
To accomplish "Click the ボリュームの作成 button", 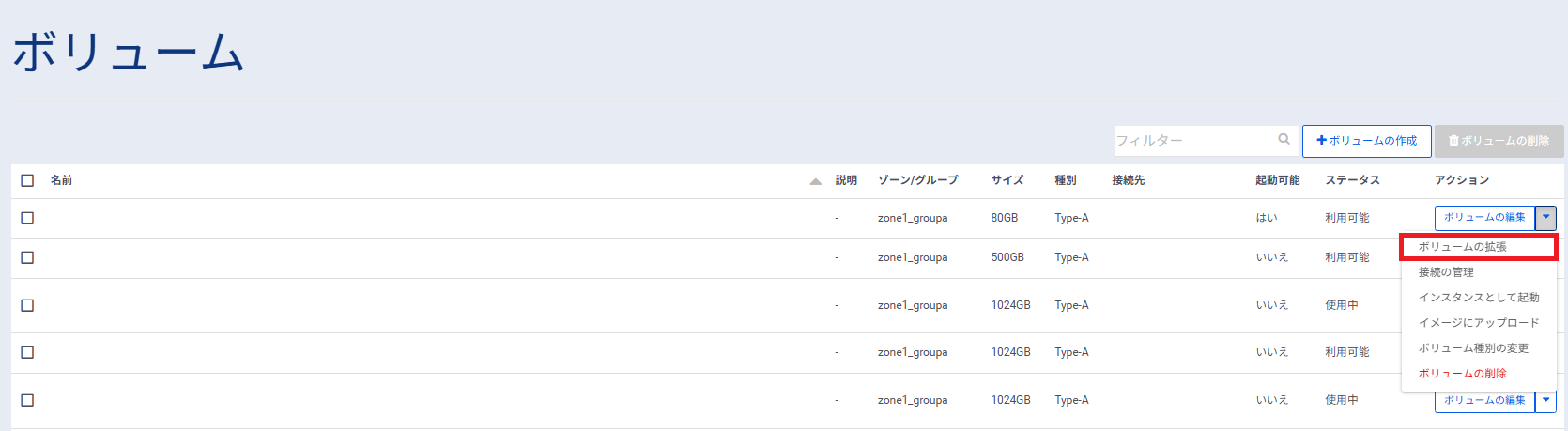I will 1366,141.
